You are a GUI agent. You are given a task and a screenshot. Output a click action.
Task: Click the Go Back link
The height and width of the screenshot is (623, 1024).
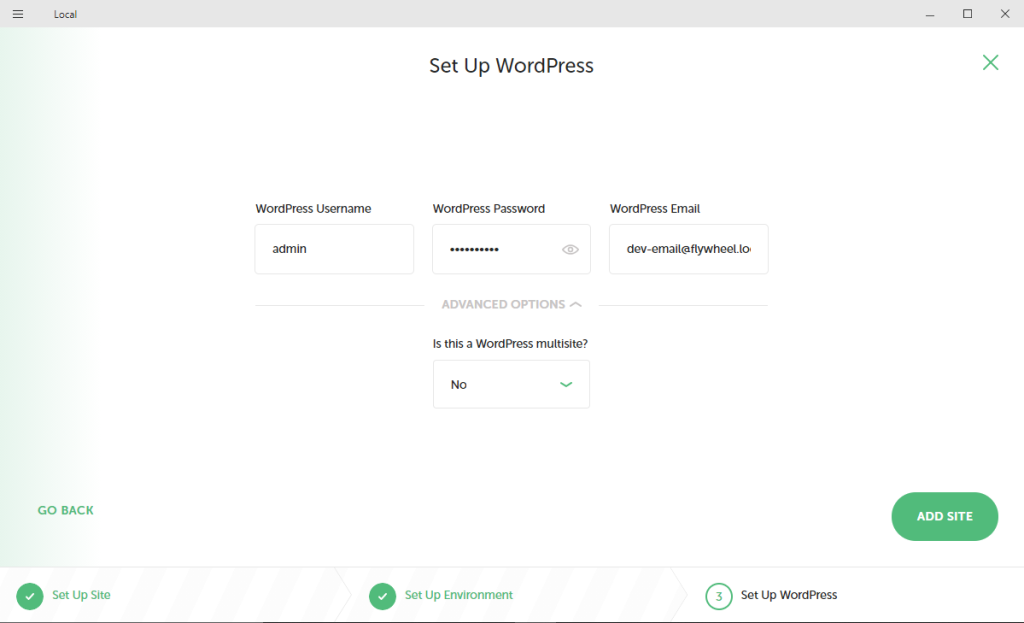(65, 510)
